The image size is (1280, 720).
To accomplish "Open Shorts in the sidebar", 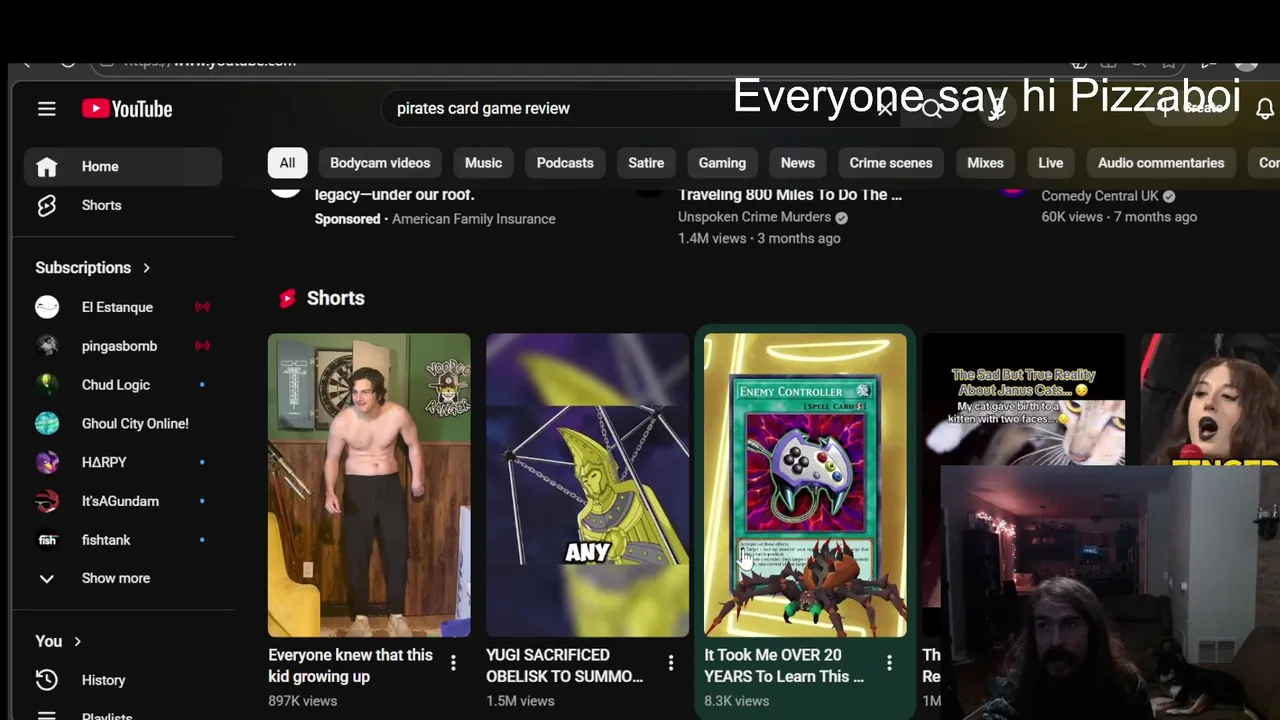I will [x=122, y=205].
